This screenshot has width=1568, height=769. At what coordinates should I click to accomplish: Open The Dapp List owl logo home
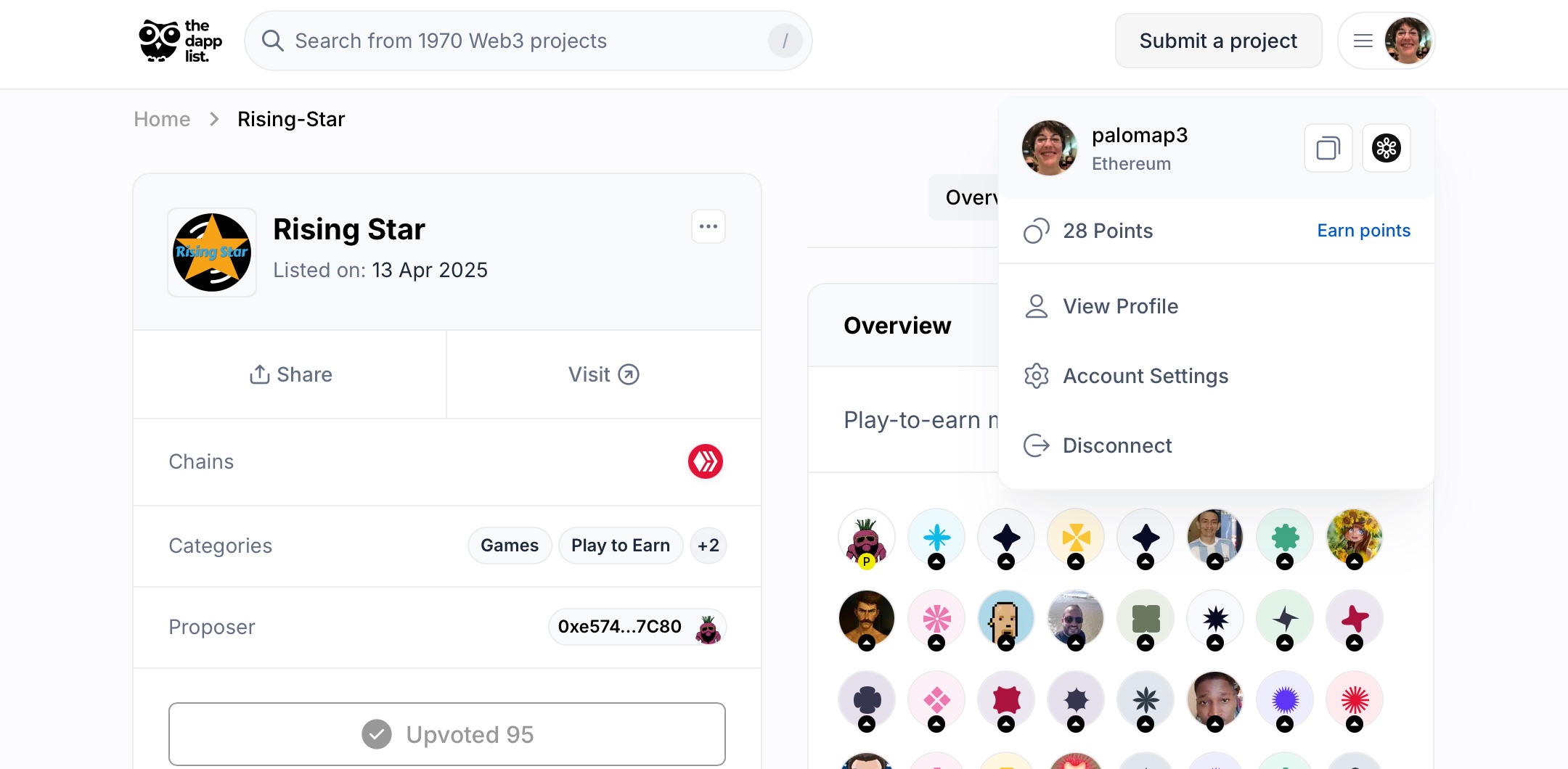click(x=180, y=41)
